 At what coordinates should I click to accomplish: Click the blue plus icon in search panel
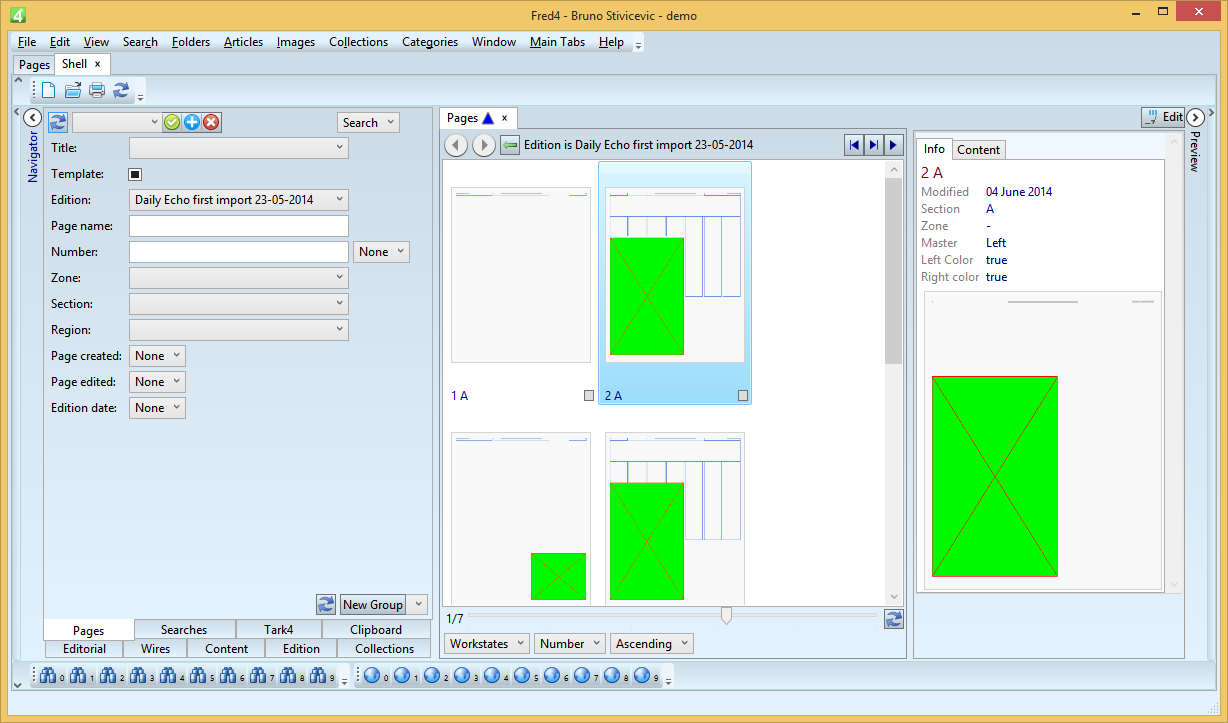coord(192,122)
